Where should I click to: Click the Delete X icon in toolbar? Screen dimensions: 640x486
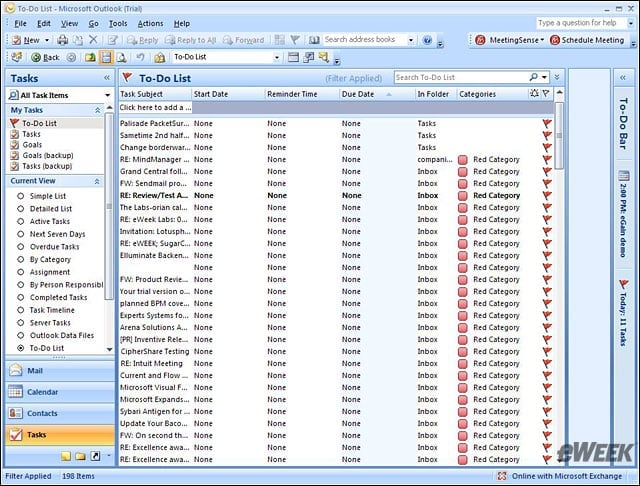[x=93, y=40]
